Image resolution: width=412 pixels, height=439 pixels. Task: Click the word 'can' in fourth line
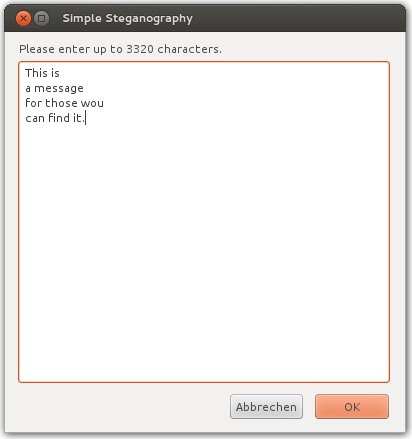click(x=35, y=118)
